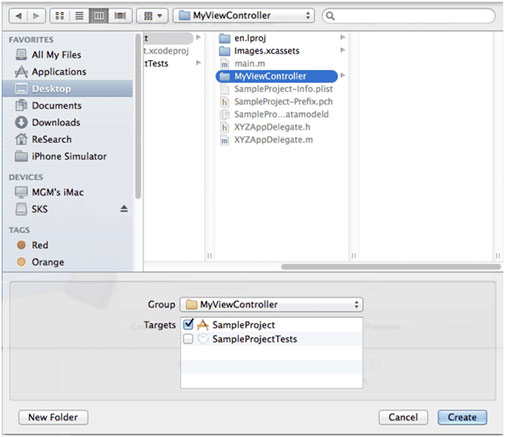Click the sidebar vertical scrollbar

point(138,116)
